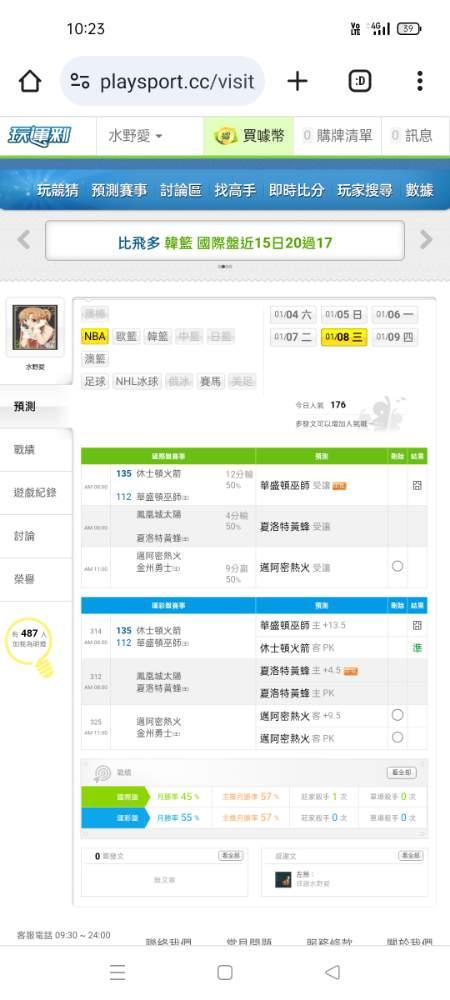
Task: Click the small avatar in 留言 panel
Action: 283,879
